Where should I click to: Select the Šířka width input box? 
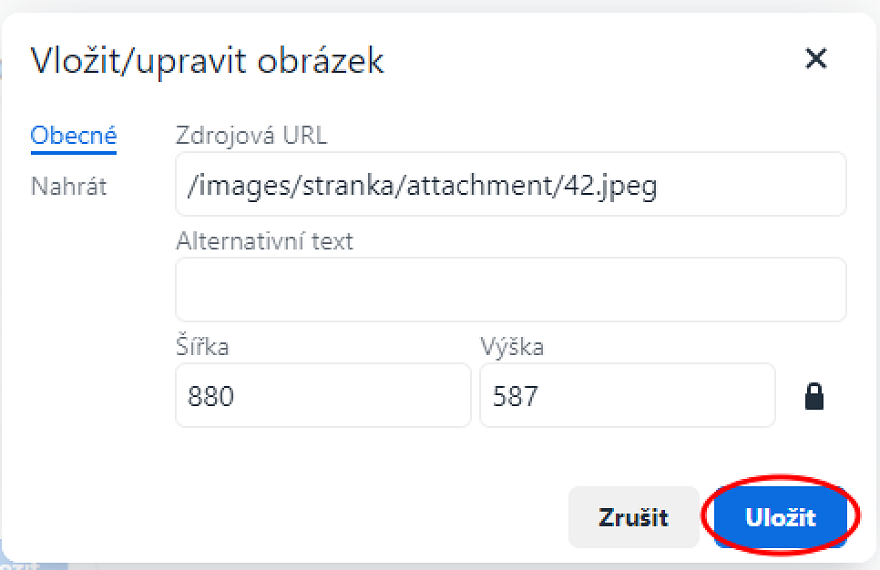coord(322,395)
